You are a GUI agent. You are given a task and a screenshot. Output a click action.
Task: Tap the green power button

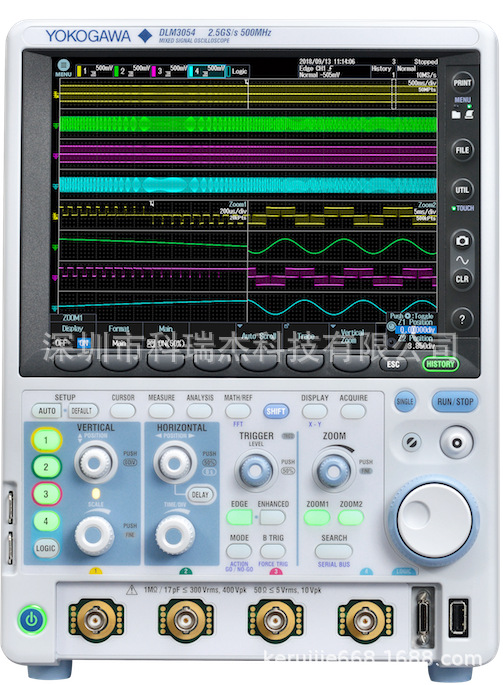[32, 619]
